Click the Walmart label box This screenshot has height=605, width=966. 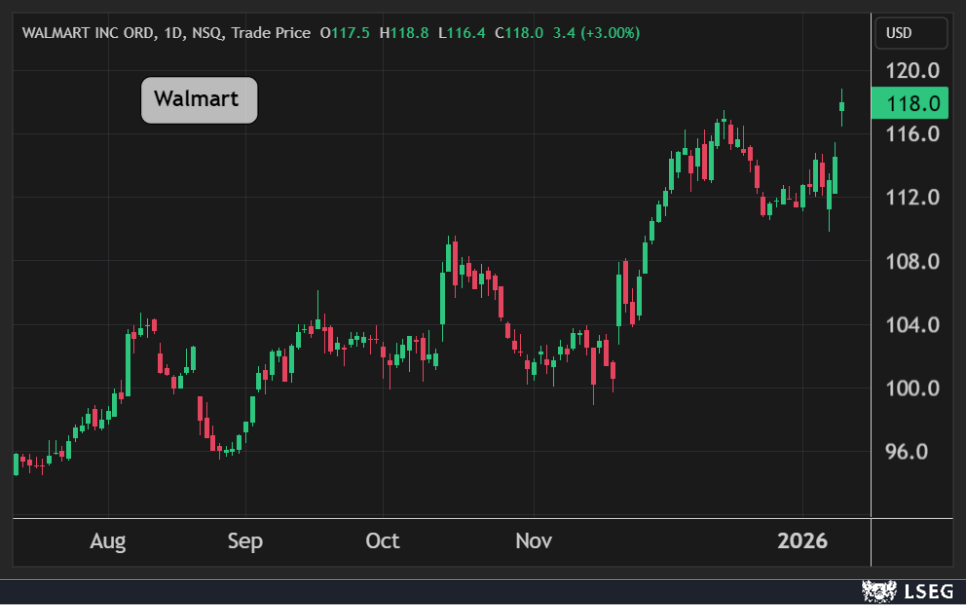tap(198, 100)
